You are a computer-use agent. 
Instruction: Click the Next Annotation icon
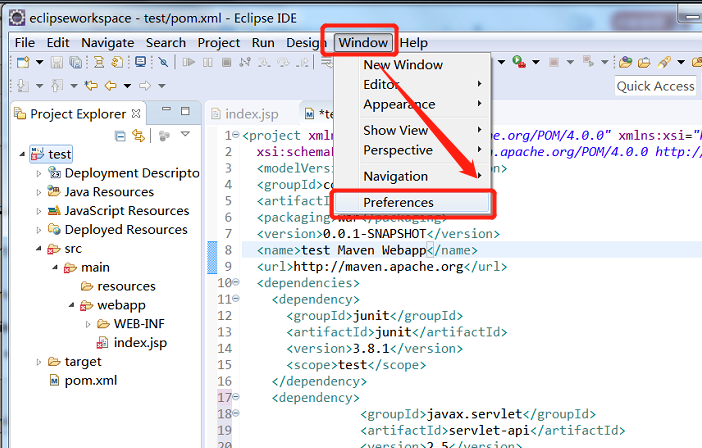tap(23, 85)
